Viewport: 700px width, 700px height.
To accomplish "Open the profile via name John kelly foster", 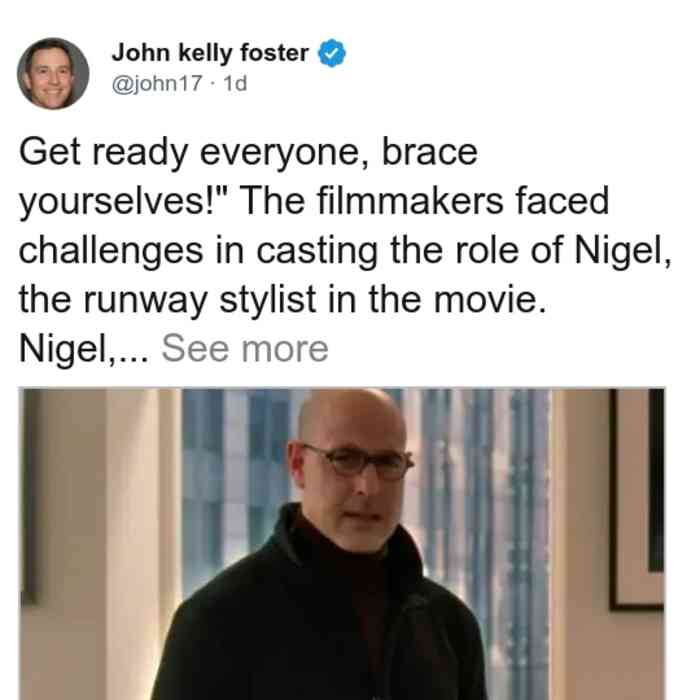I will [x=210, y=53].
